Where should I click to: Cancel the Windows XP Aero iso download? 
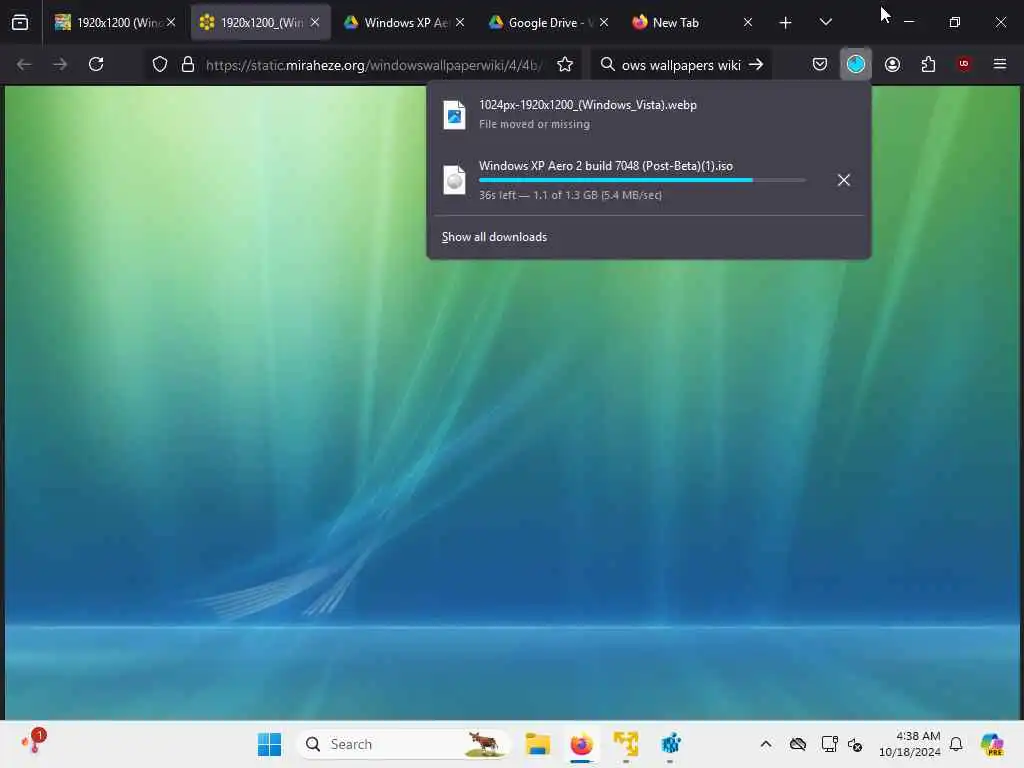(x=844, y=180)
